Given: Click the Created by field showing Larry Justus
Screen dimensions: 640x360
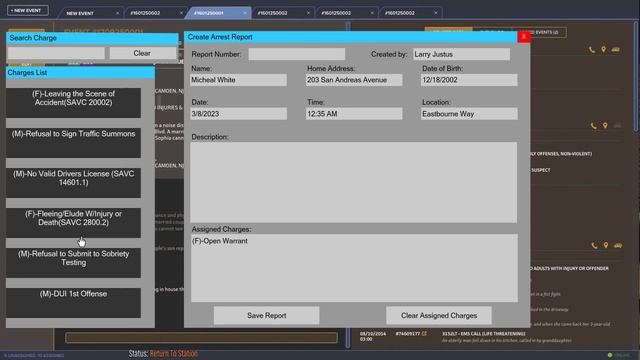Looking at the screenshot, I should click(x=462, y=54).
